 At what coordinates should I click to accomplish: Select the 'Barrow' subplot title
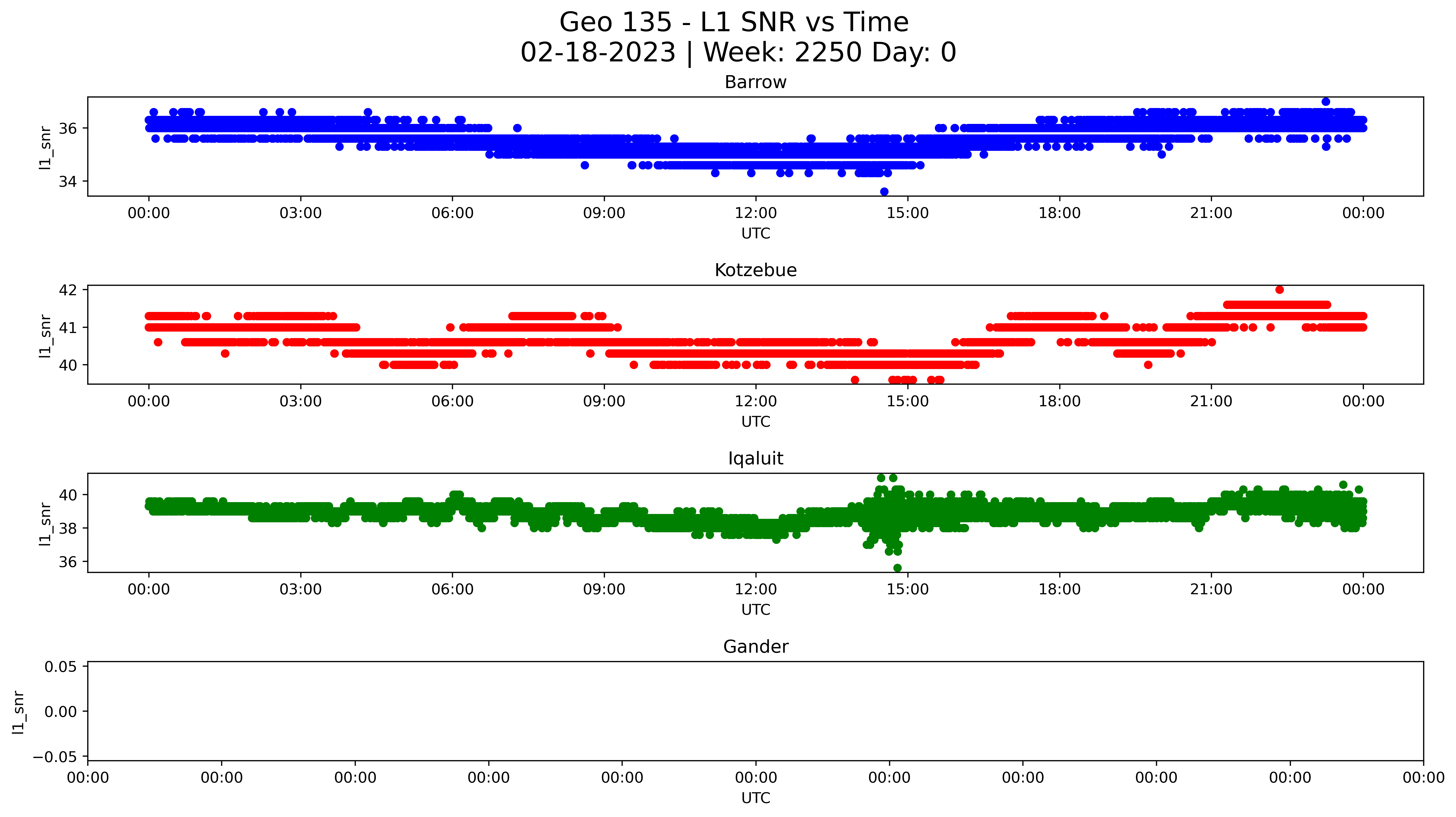pos(756,82)
